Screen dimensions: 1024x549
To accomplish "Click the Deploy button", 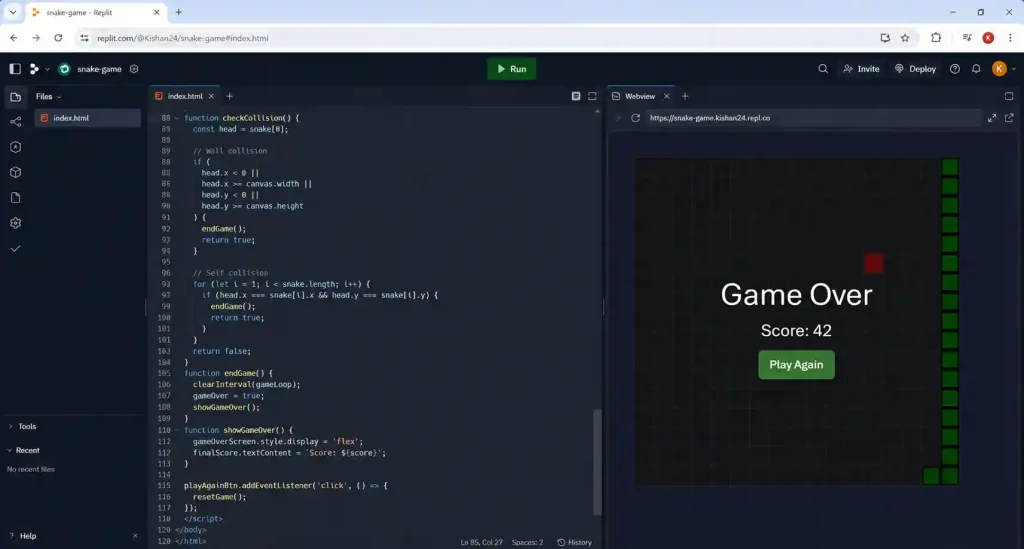I will pyautogui.click(x=916, y=69).
